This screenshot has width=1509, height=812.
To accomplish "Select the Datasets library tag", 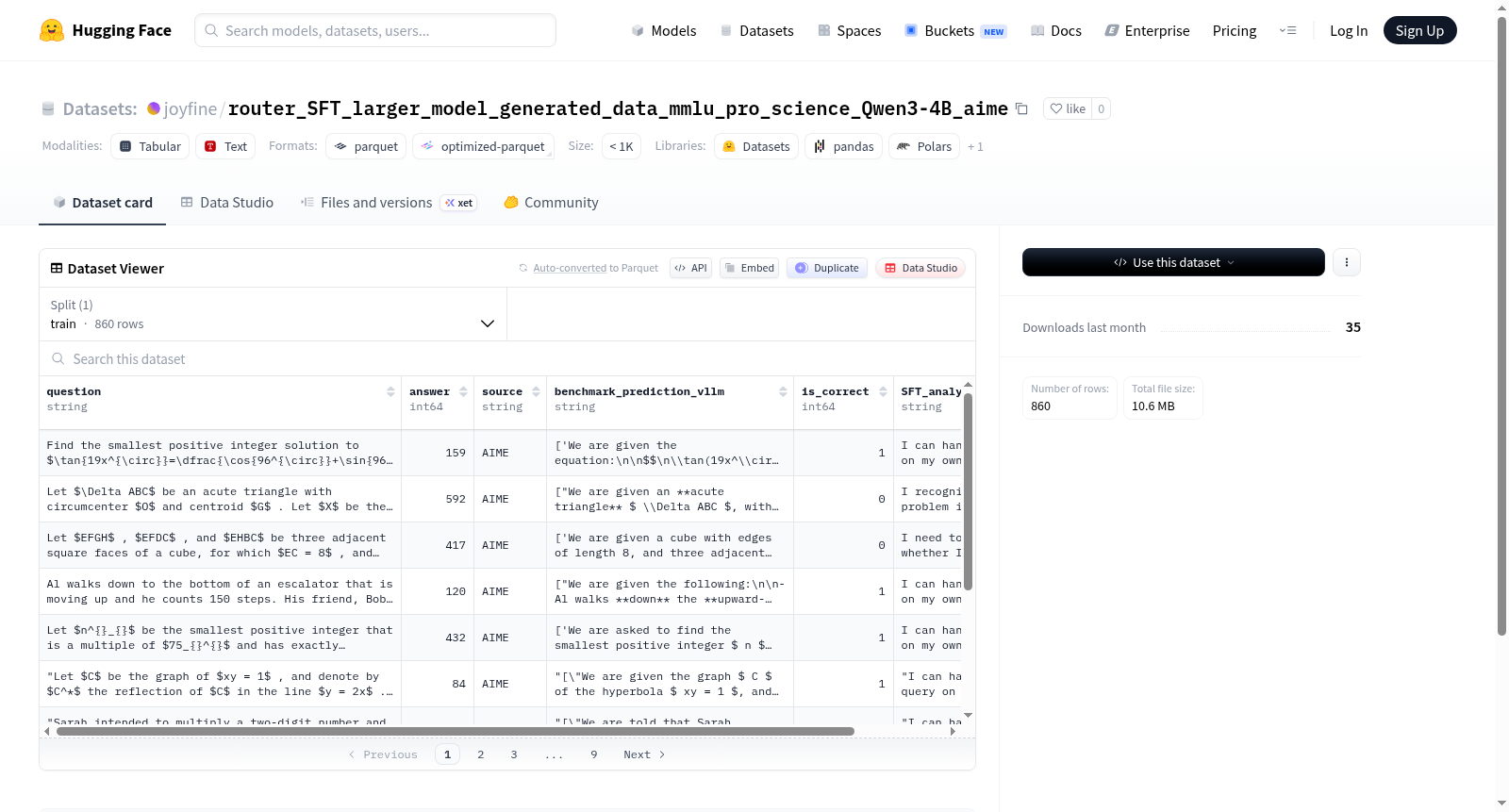I will point(756,146).
